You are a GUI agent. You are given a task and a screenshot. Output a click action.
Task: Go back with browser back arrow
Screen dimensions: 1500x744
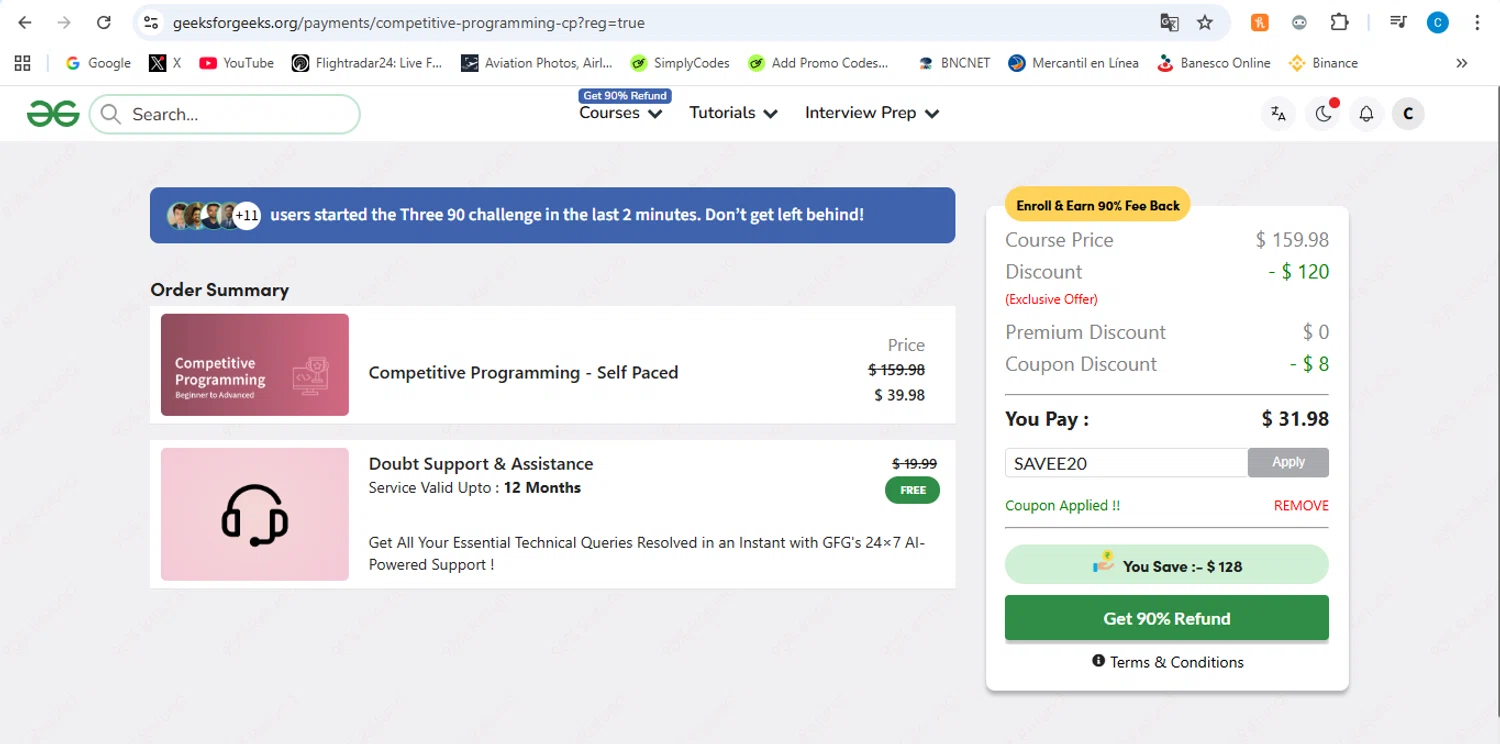(25, 22)
